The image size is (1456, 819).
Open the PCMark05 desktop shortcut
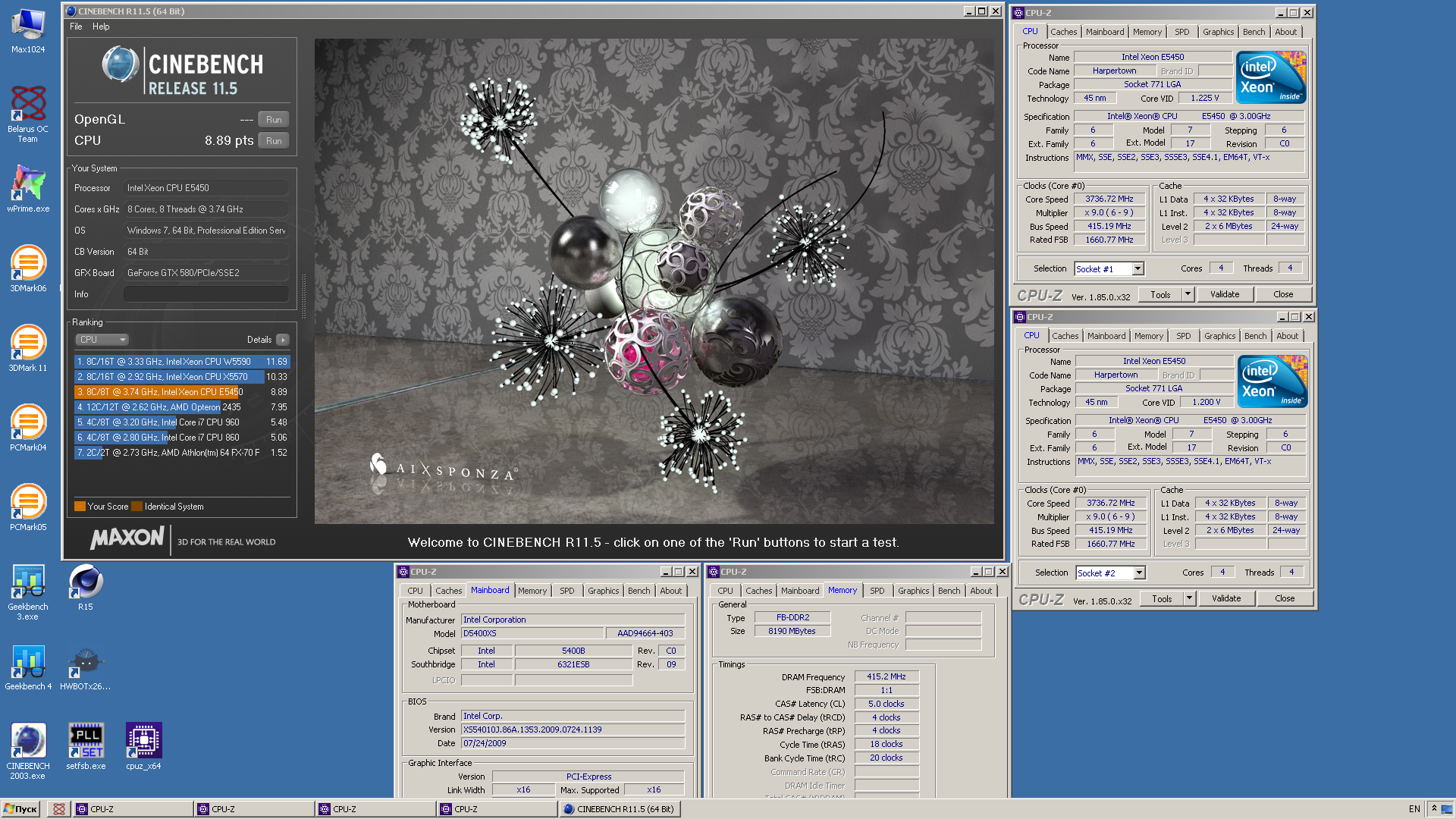(28, 508)
